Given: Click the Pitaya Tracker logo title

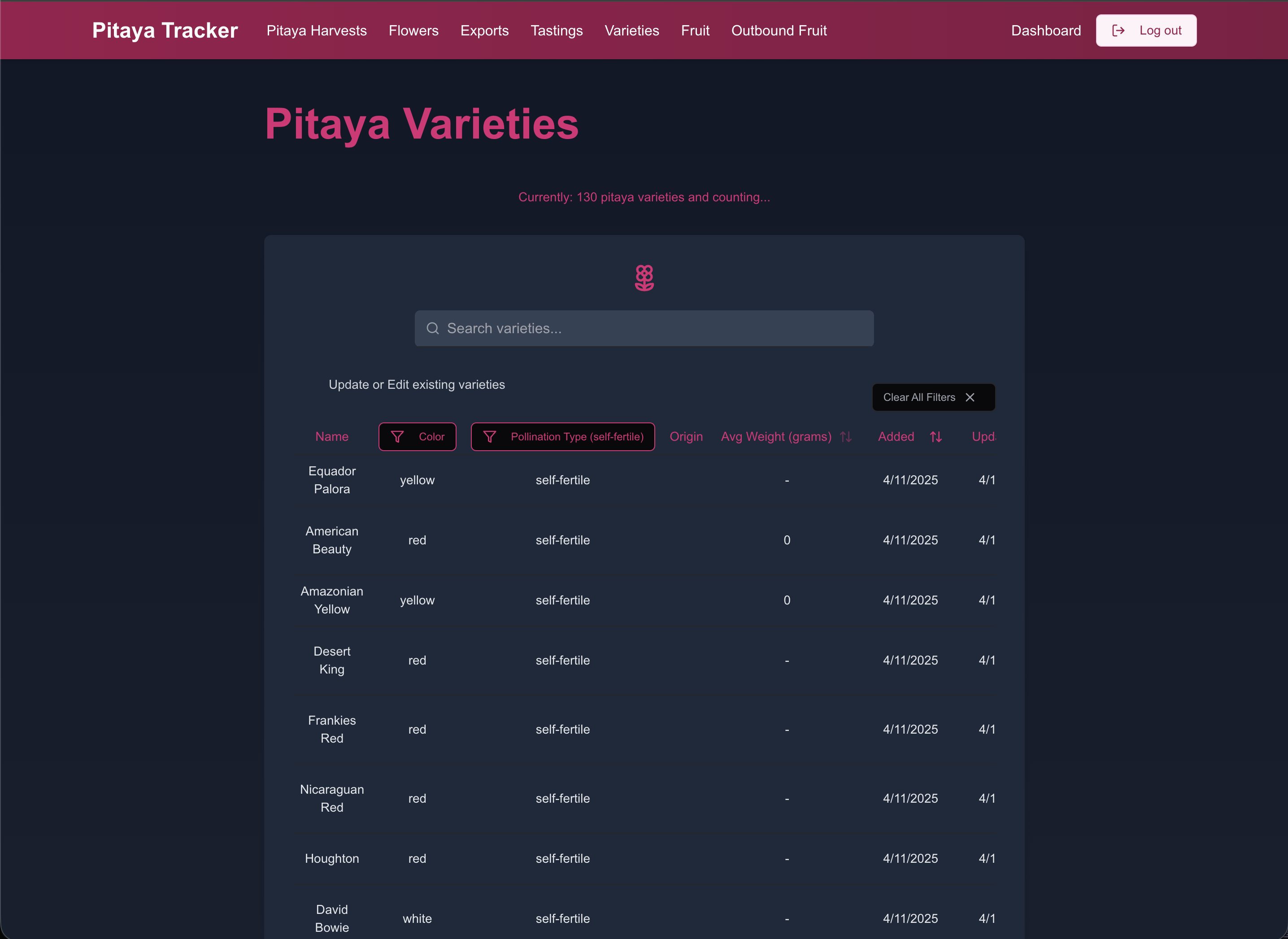Looking at the screenshot, I should [165, 30].
